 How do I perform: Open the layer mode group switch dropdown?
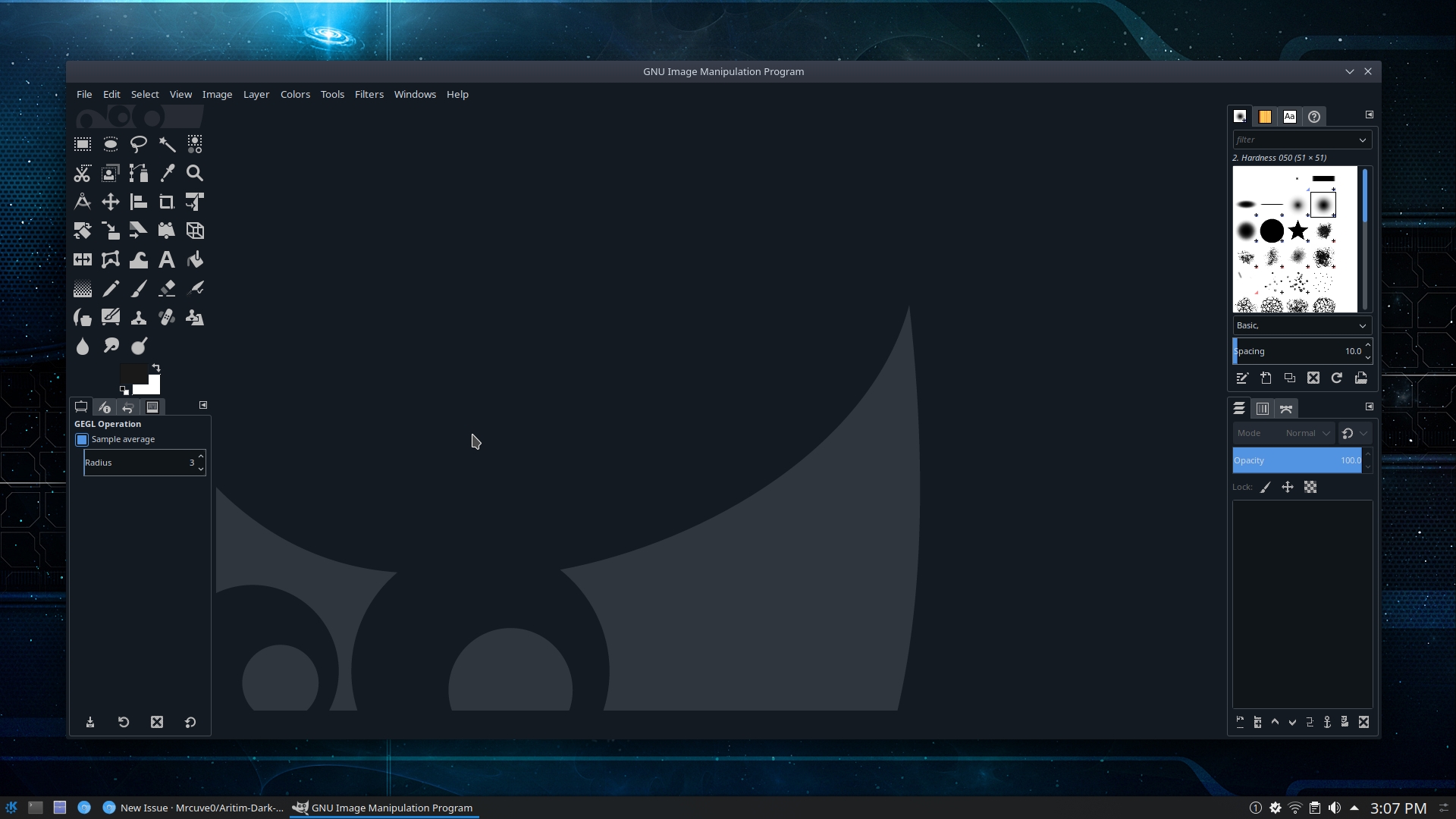pyautogui.click(x=1354, y=433)
